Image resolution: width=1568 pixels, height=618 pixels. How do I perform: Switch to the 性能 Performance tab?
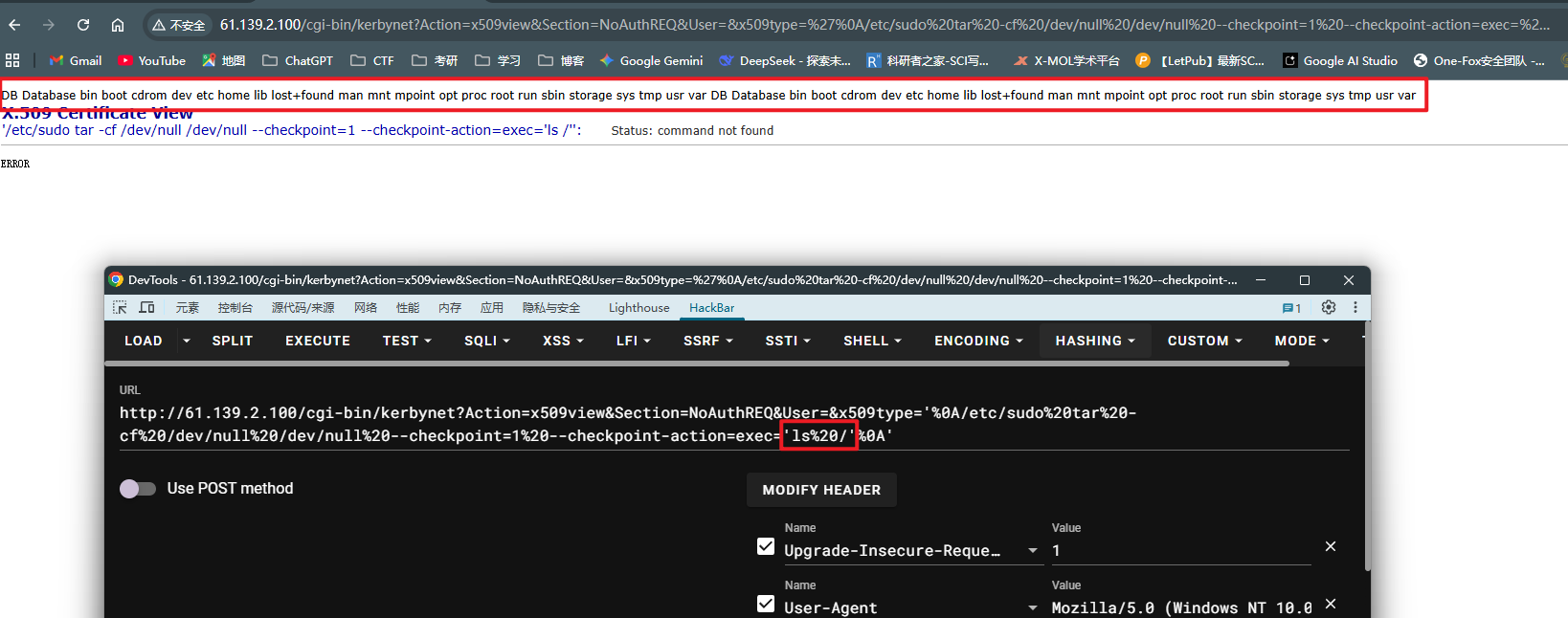pos(408,308)
